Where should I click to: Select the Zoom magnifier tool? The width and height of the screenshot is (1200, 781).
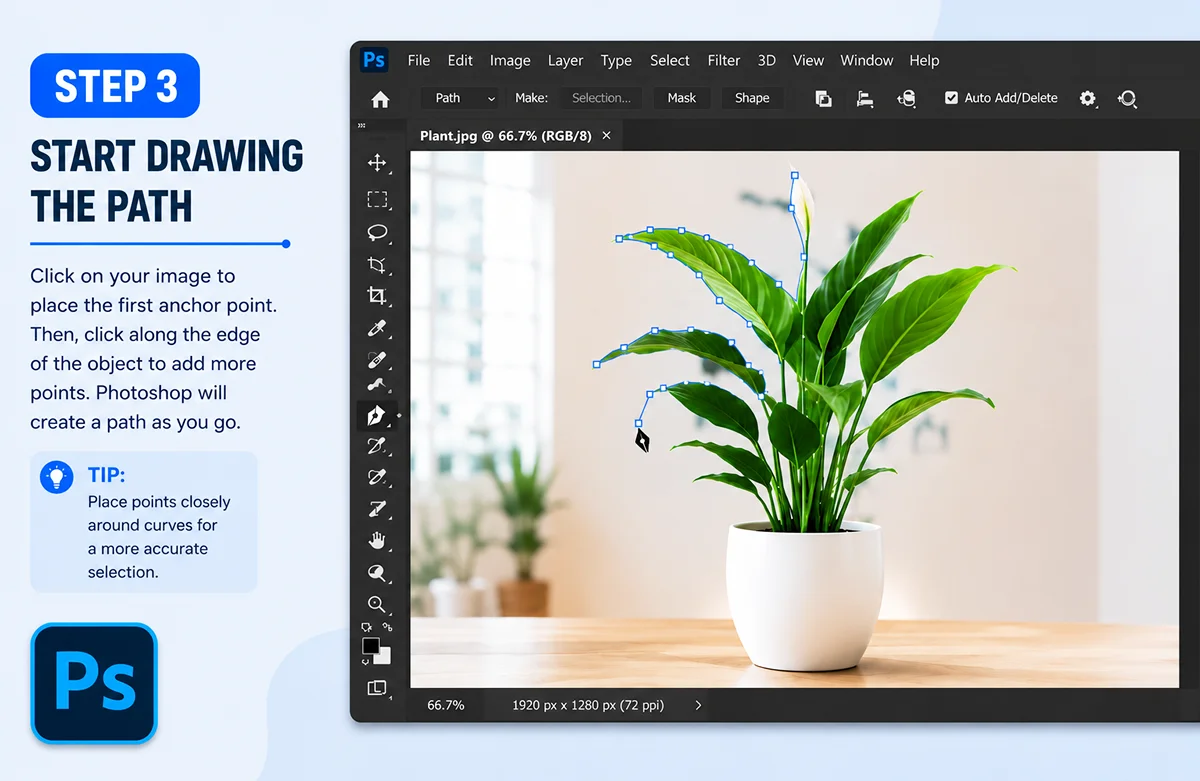point(377,604)
